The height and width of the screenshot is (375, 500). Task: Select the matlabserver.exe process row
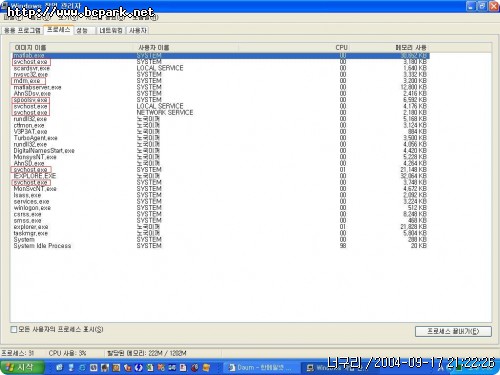coord(220,87)
